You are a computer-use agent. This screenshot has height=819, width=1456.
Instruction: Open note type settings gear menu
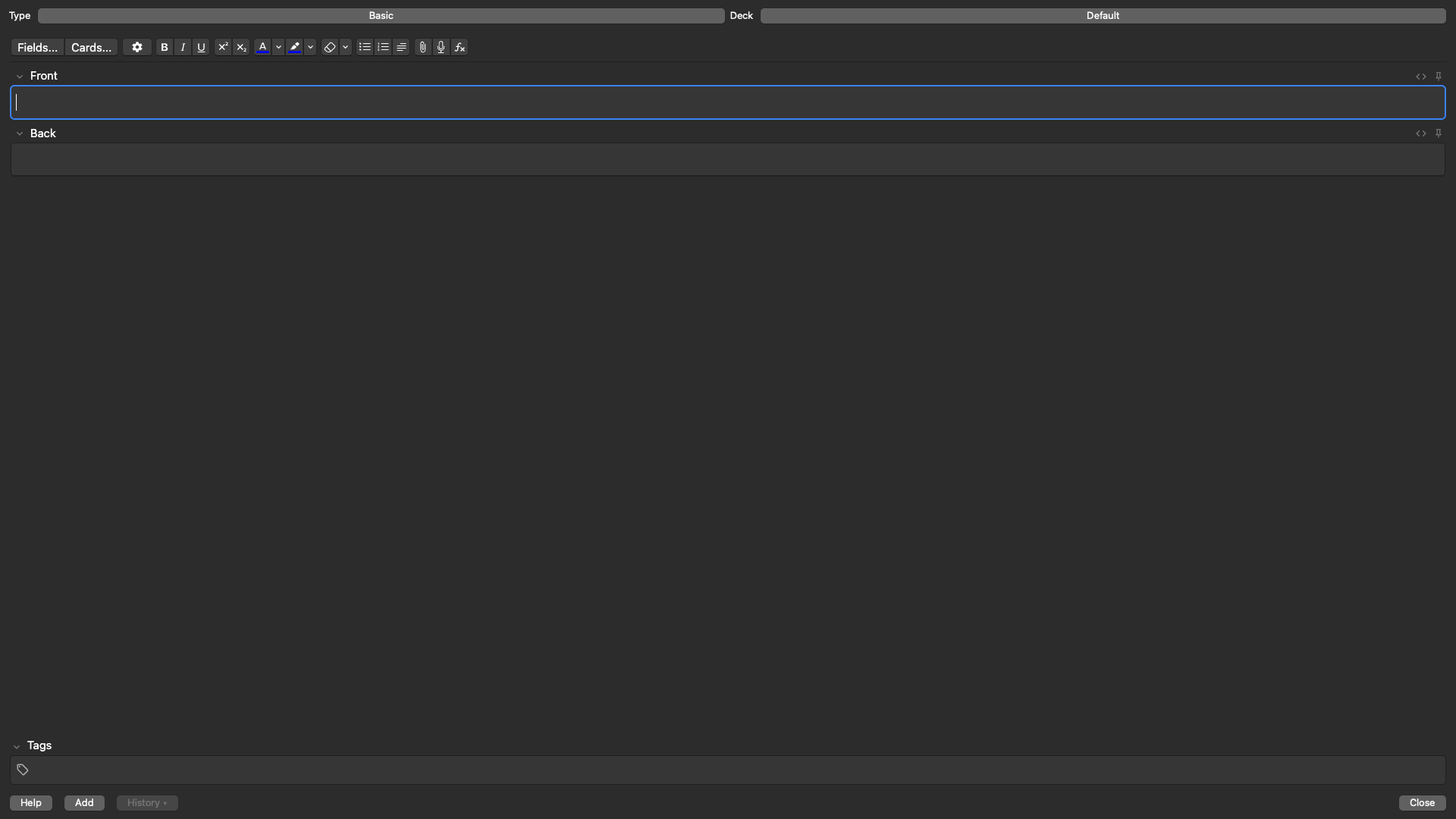[137, 47]
